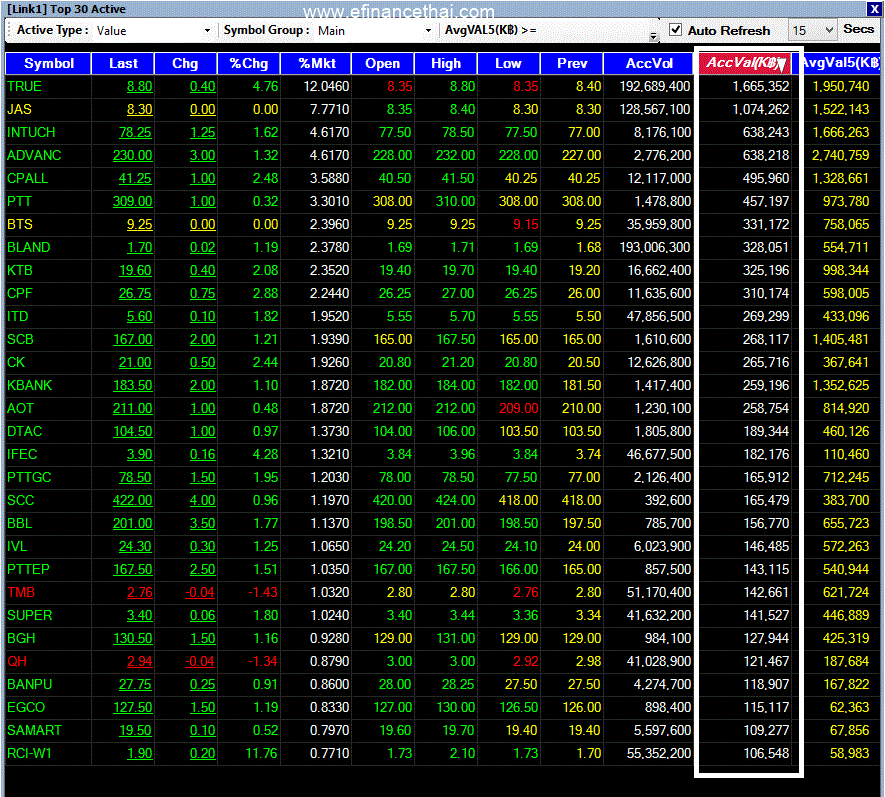885x797 pixels.
Task: Select the ITD symbol
Action: pos(17,317)
